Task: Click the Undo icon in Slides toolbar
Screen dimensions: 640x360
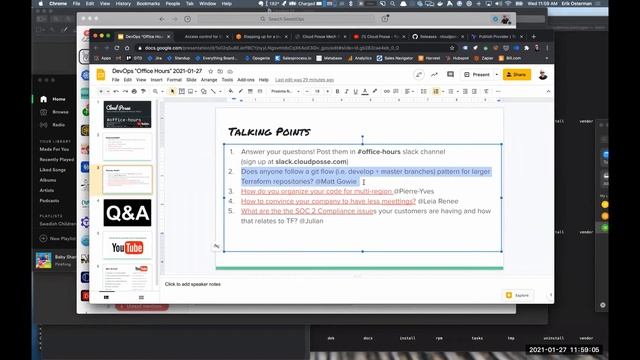Action: (x=116, y=91)
